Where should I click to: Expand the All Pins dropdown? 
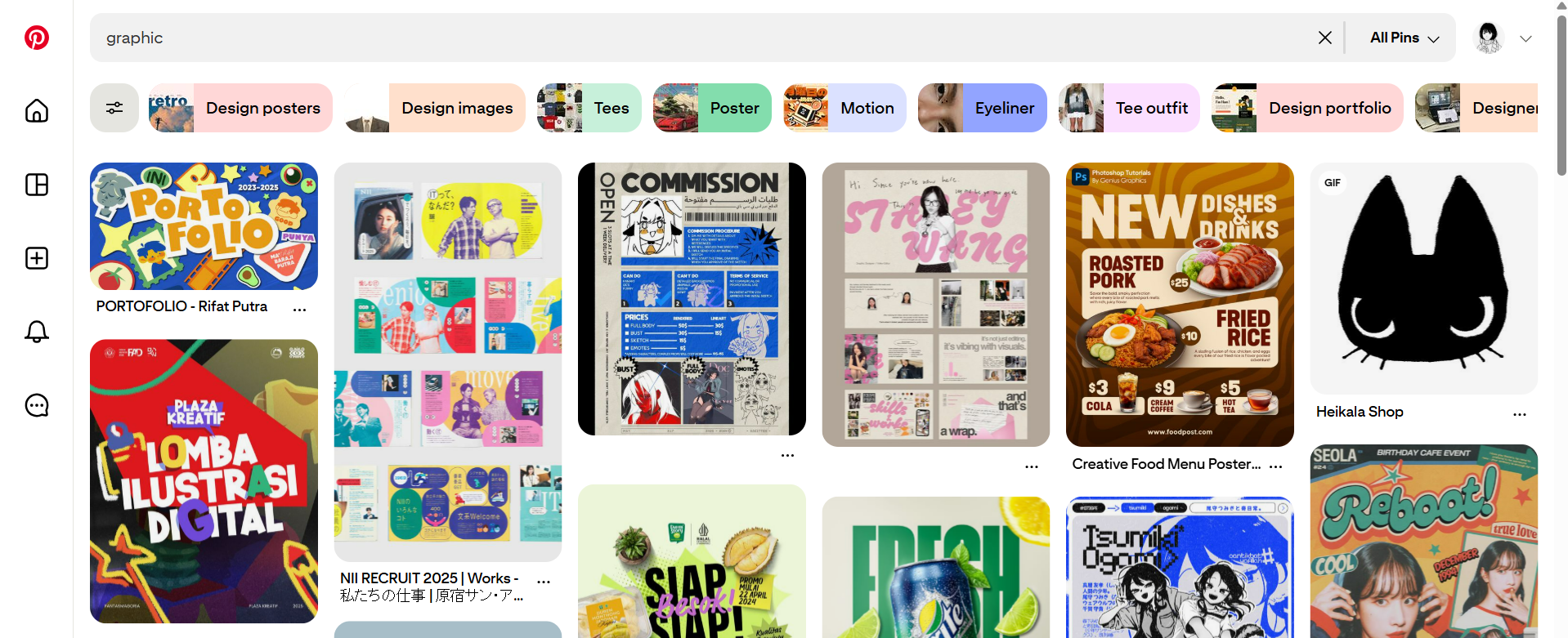(1404, 38)
